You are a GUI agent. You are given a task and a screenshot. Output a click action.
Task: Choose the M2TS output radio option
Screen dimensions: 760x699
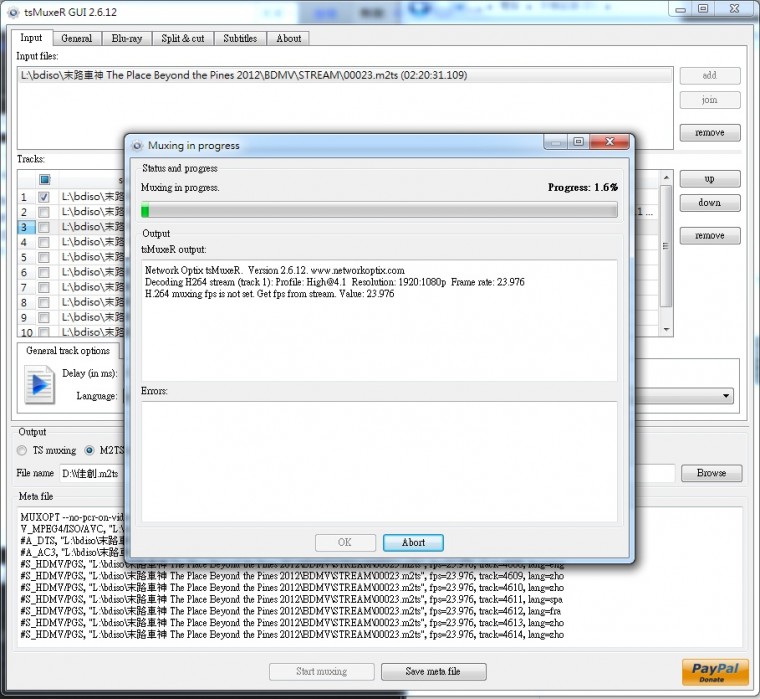click(90, 450)
